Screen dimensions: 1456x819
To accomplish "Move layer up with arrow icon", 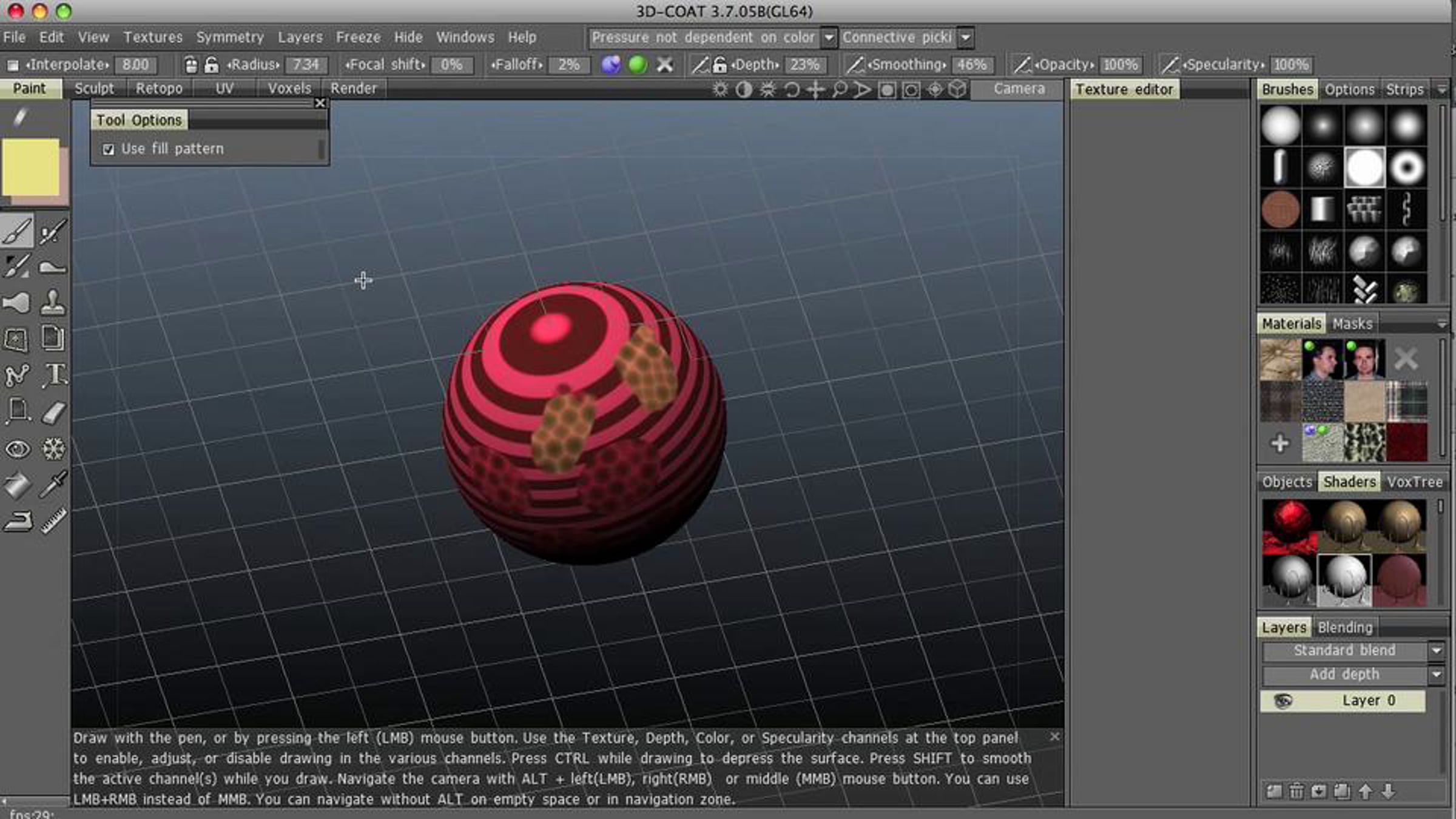I will tap(1366, 791).
